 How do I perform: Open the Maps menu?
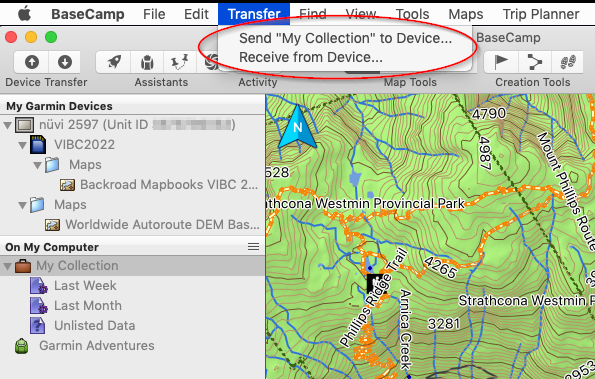[x=466, y=14]
